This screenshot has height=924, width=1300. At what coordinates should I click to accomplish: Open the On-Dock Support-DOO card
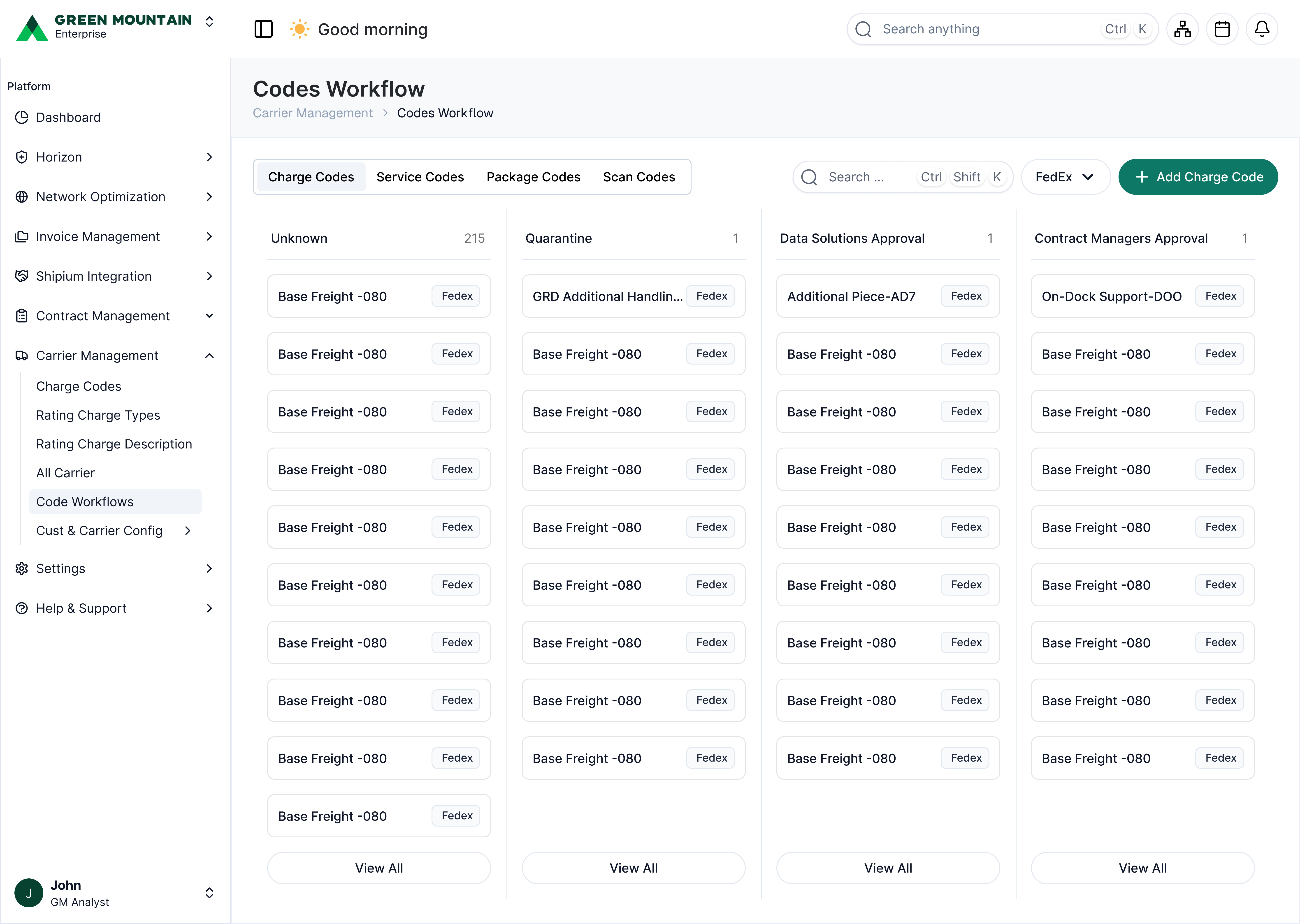(1143, 296)
